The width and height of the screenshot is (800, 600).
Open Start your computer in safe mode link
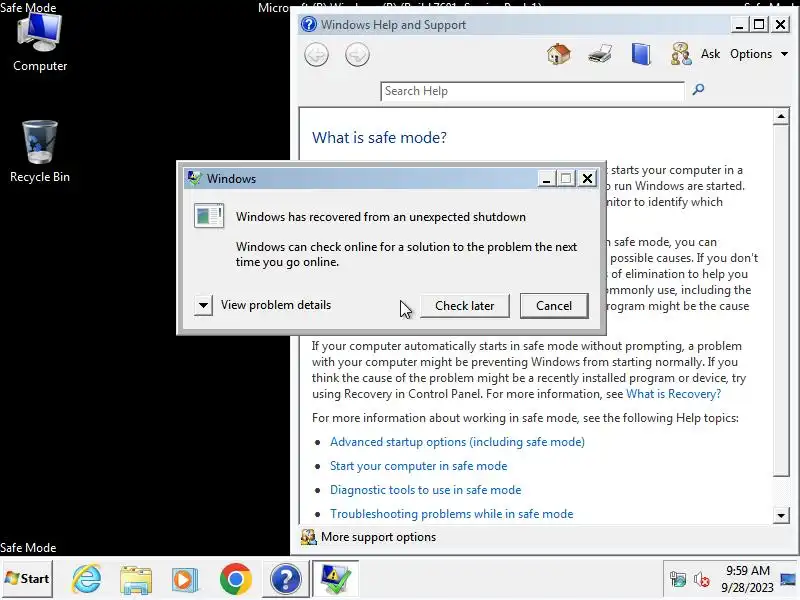(x=418, y=466)
